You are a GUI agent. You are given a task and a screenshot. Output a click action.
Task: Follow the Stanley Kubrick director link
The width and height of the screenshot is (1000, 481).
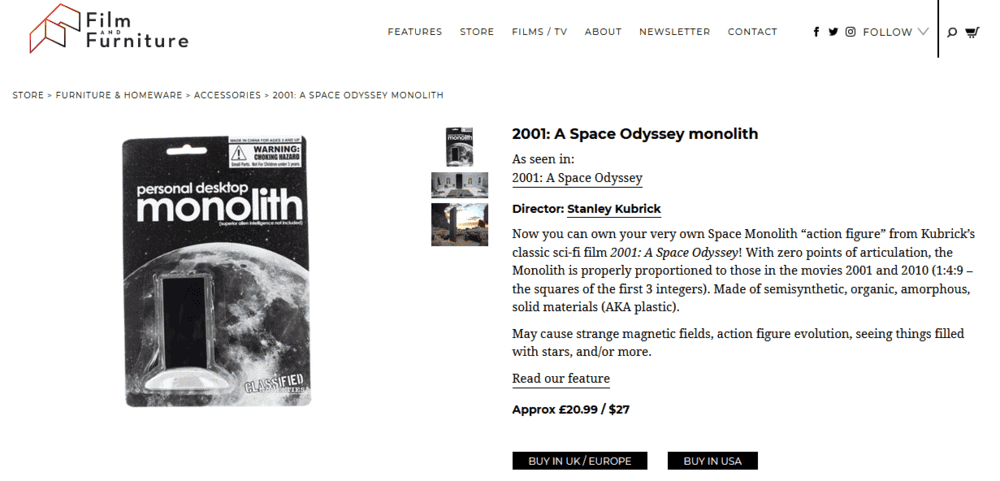(614, 209)
